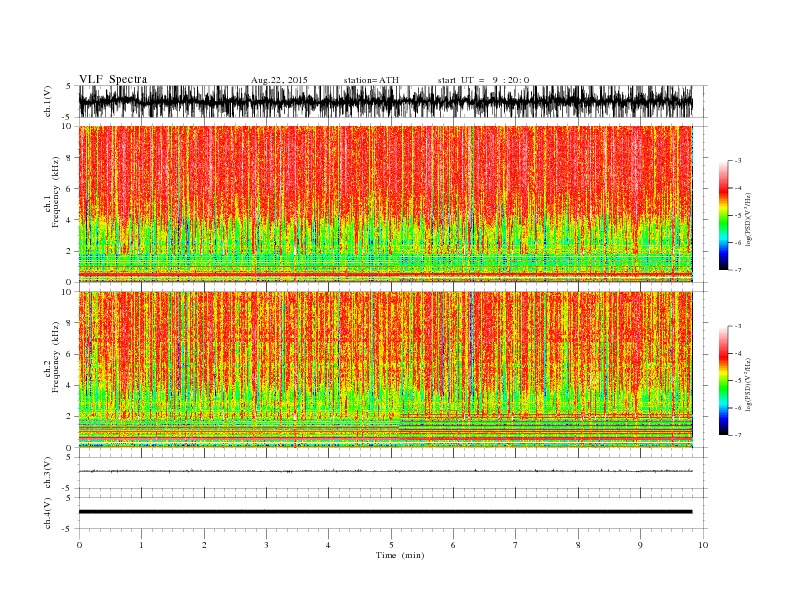Select the ch.2 "Frequency (kHz)" axis label
Viewport: 792px width, 612px height.
point(55,357)
